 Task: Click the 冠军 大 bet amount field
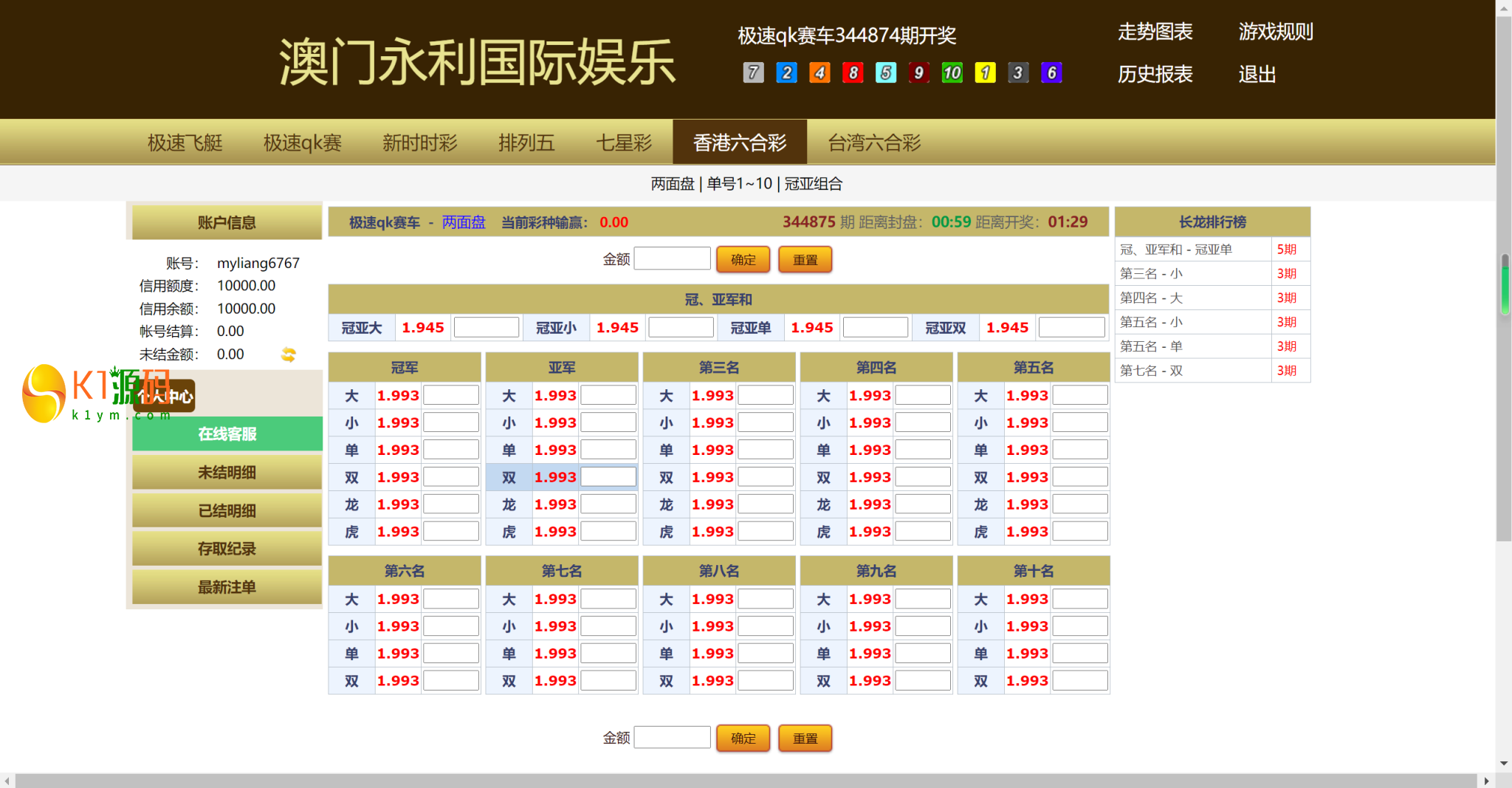(451, 395)
